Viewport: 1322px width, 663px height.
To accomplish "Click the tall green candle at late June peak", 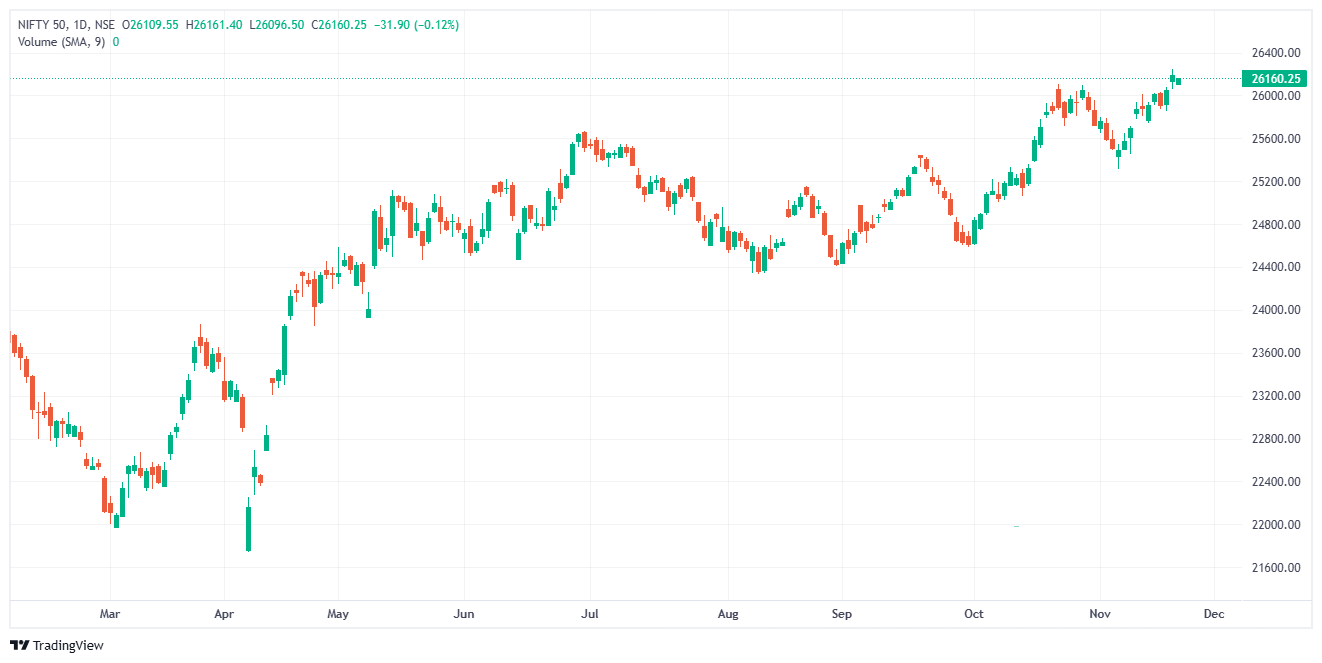I will pyautogui.click(x=573, y=159).
